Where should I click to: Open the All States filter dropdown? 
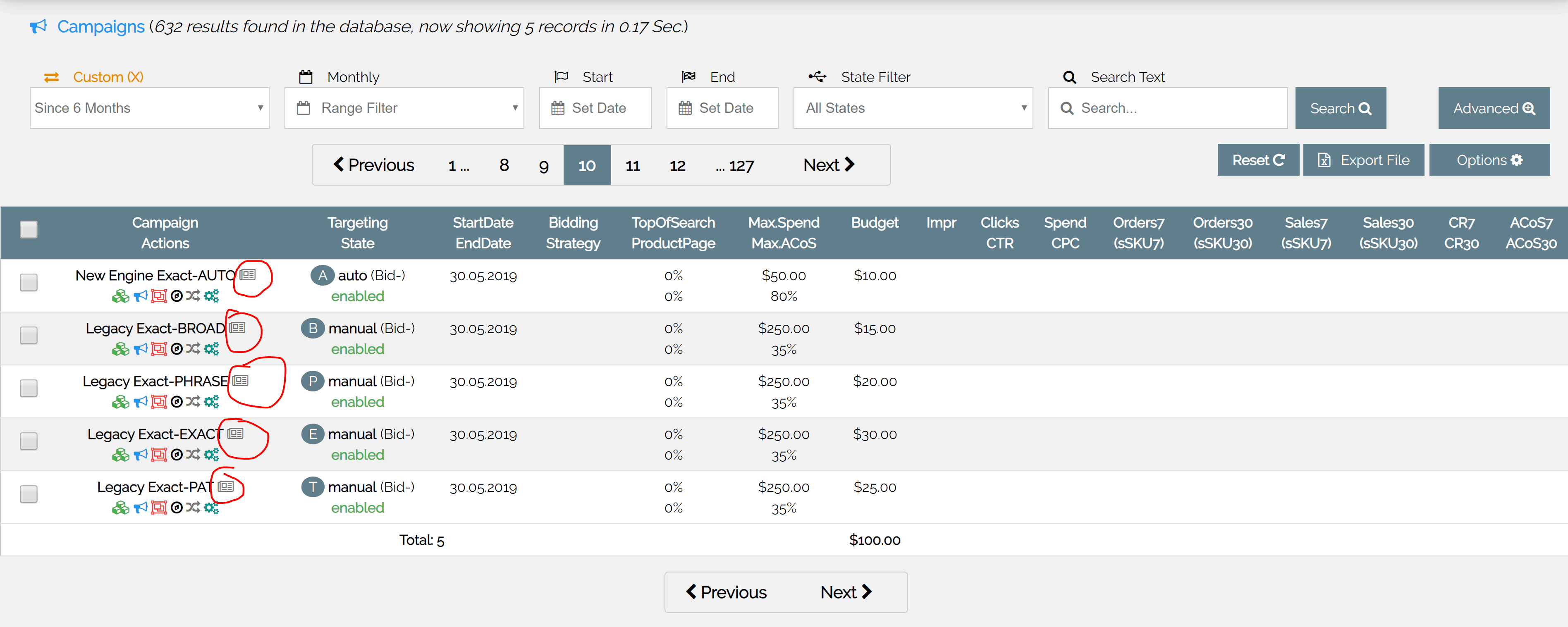click(x=913, y=108)
